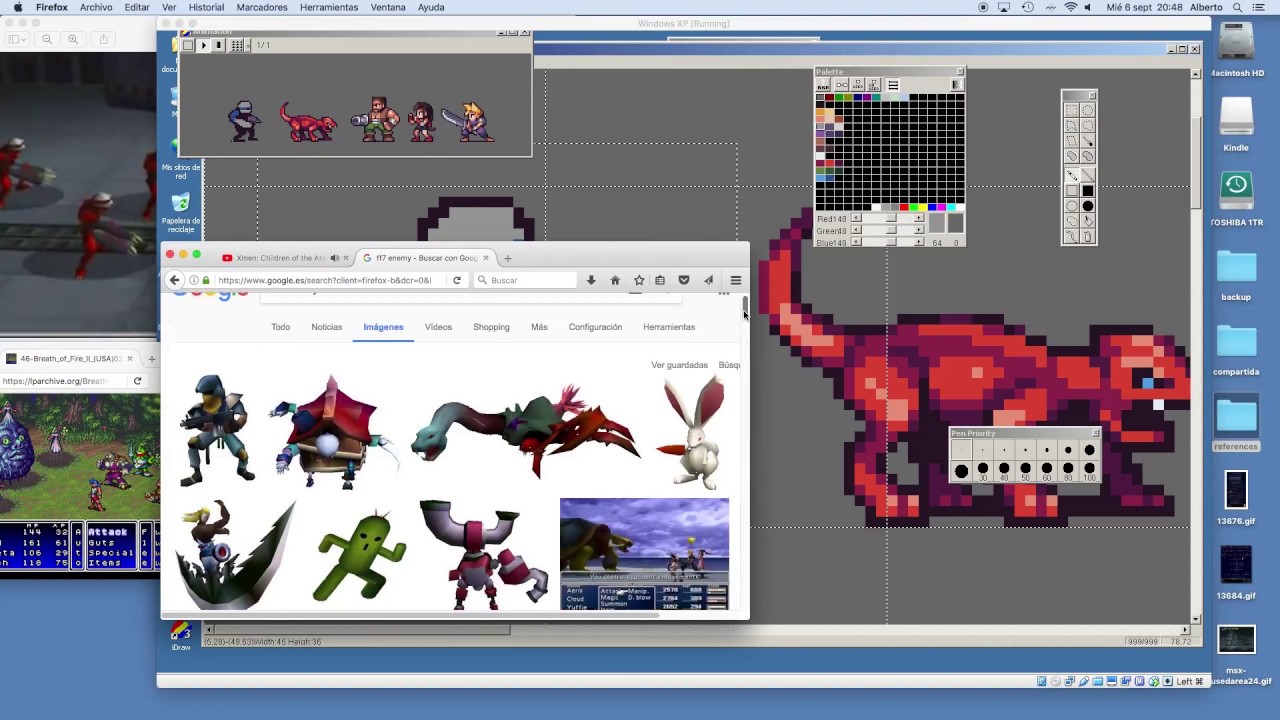Stop the animation in Animation window

[218, 45]
